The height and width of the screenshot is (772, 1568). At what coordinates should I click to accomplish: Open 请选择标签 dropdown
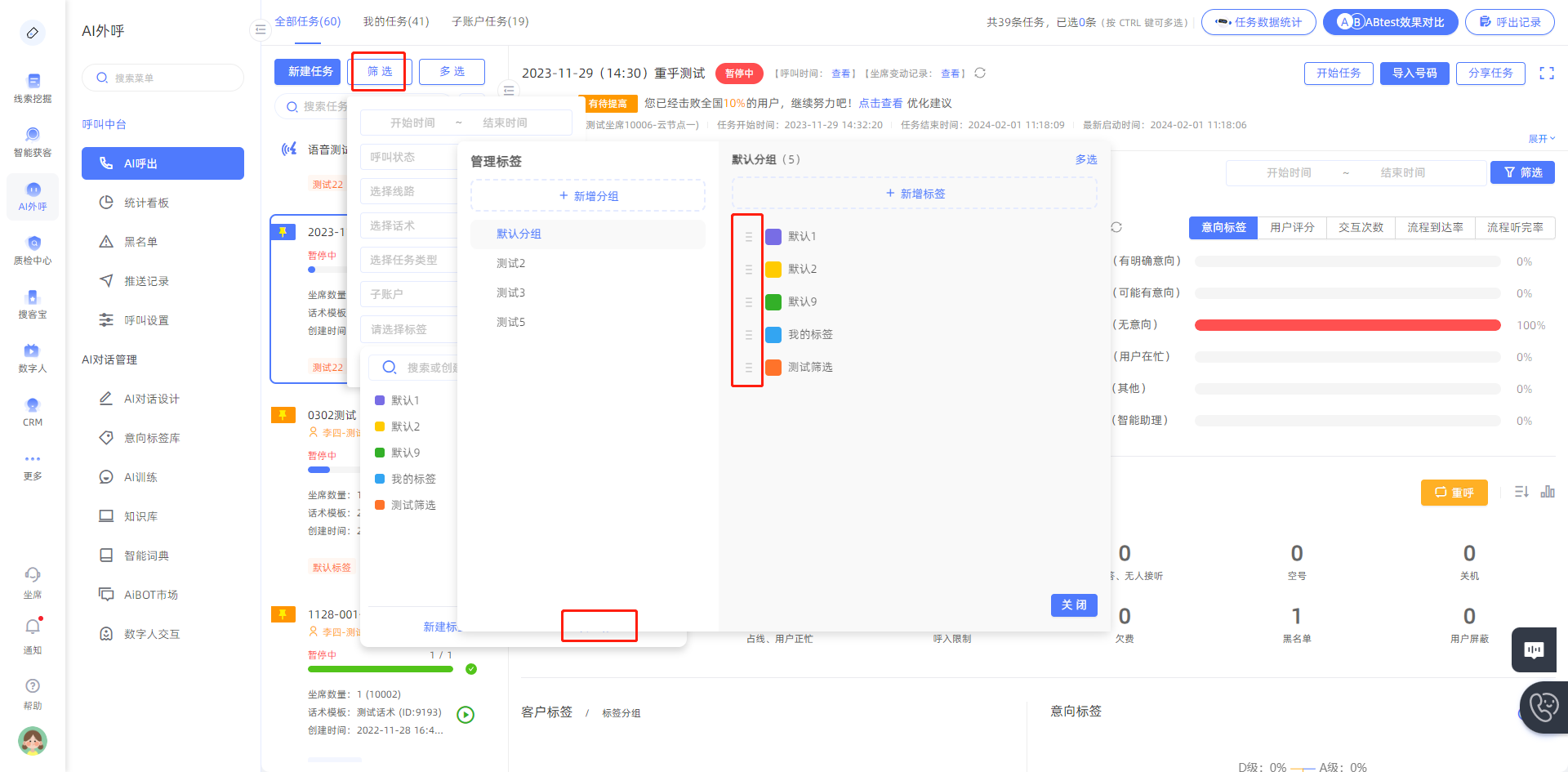(408, 329)
